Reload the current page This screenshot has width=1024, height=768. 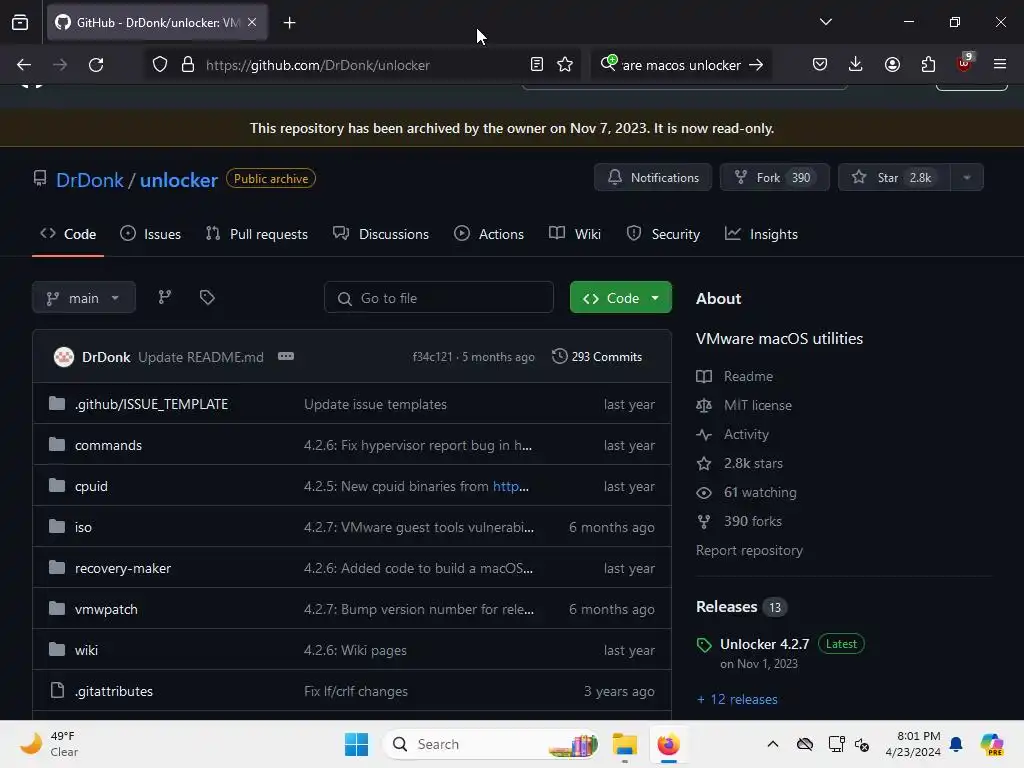96,65
